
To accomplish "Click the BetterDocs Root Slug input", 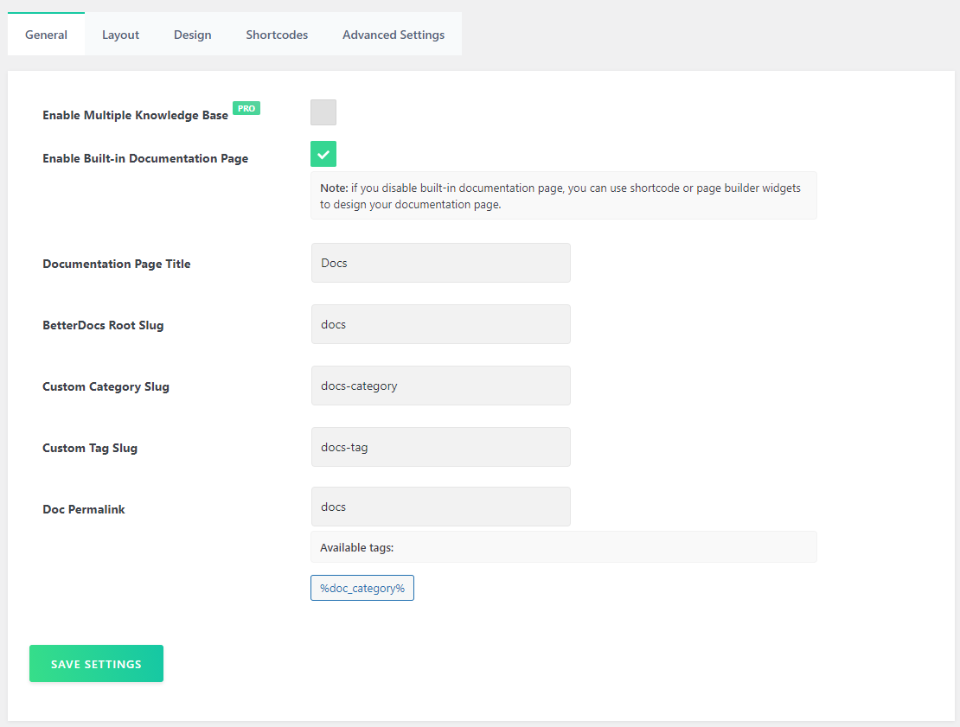I will pos(440,324).
